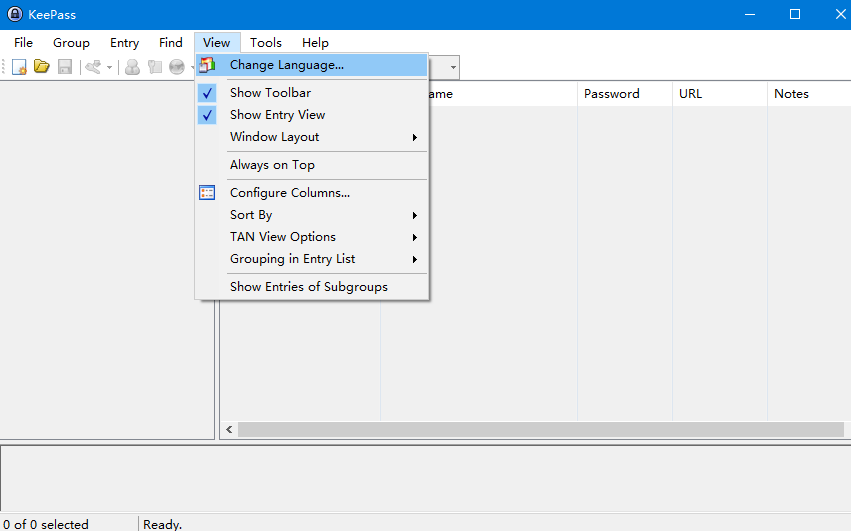Click the Open URL globe icon

point(177,67)
